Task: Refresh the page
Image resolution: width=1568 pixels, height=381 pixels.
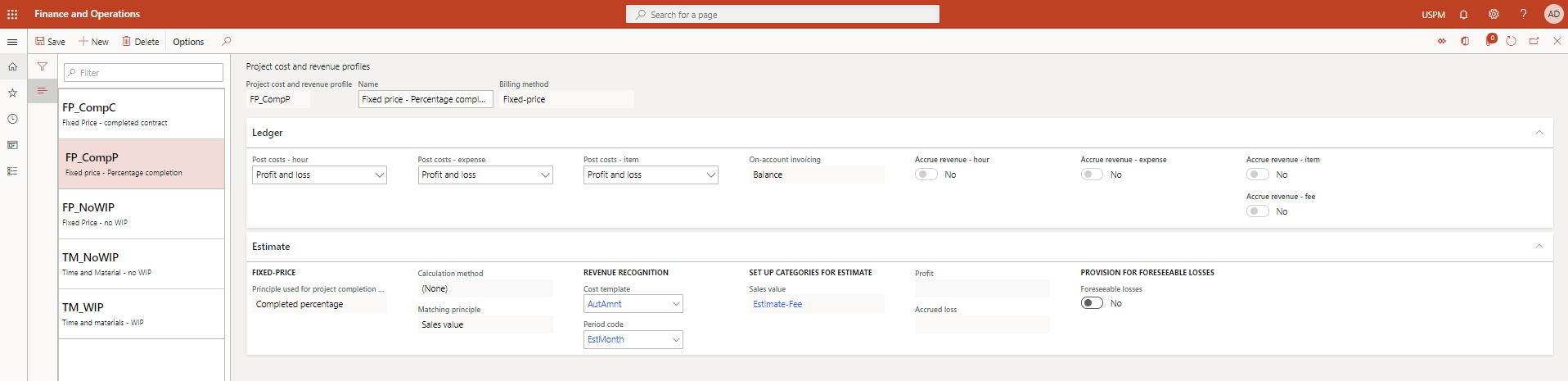Action: pyautogui.click(x=1512, y=42)
